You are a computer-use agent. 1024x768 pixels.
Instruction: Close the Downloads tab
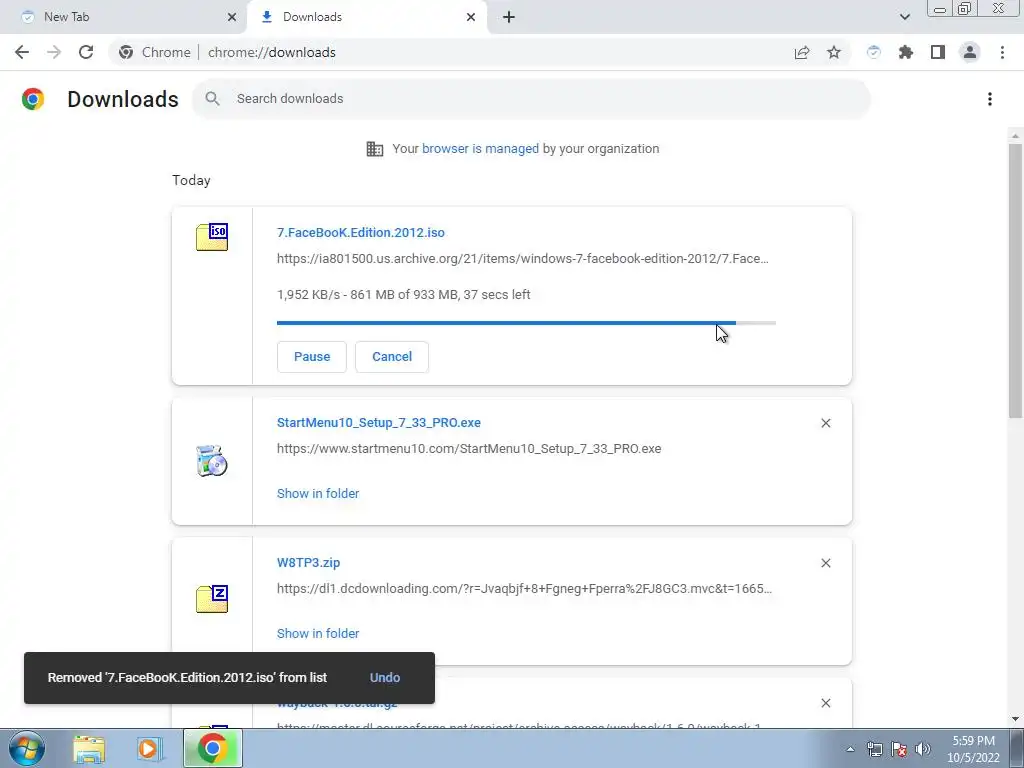pos(471,17)
